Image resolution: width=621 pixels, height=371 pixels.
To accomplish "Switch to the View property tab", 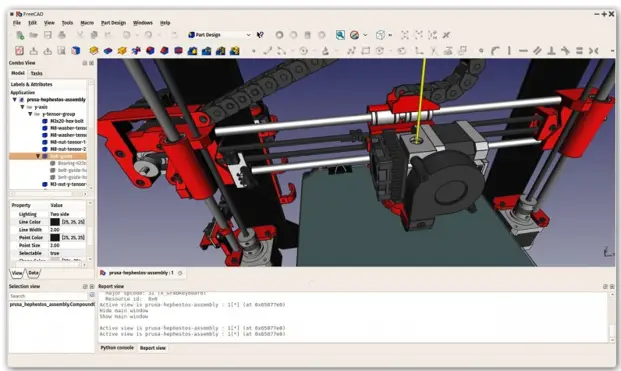I will [x=17, y=273].
